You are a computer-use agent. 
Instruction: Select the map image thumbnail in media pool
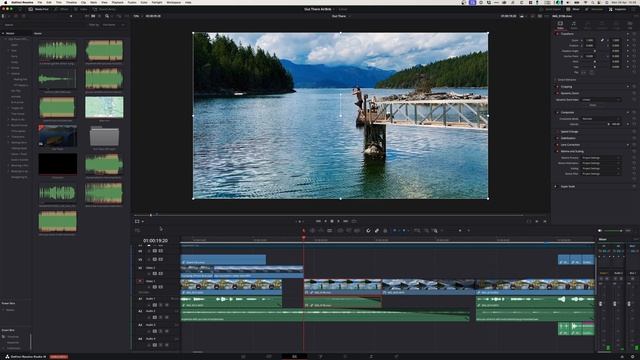tap(104, 107)
